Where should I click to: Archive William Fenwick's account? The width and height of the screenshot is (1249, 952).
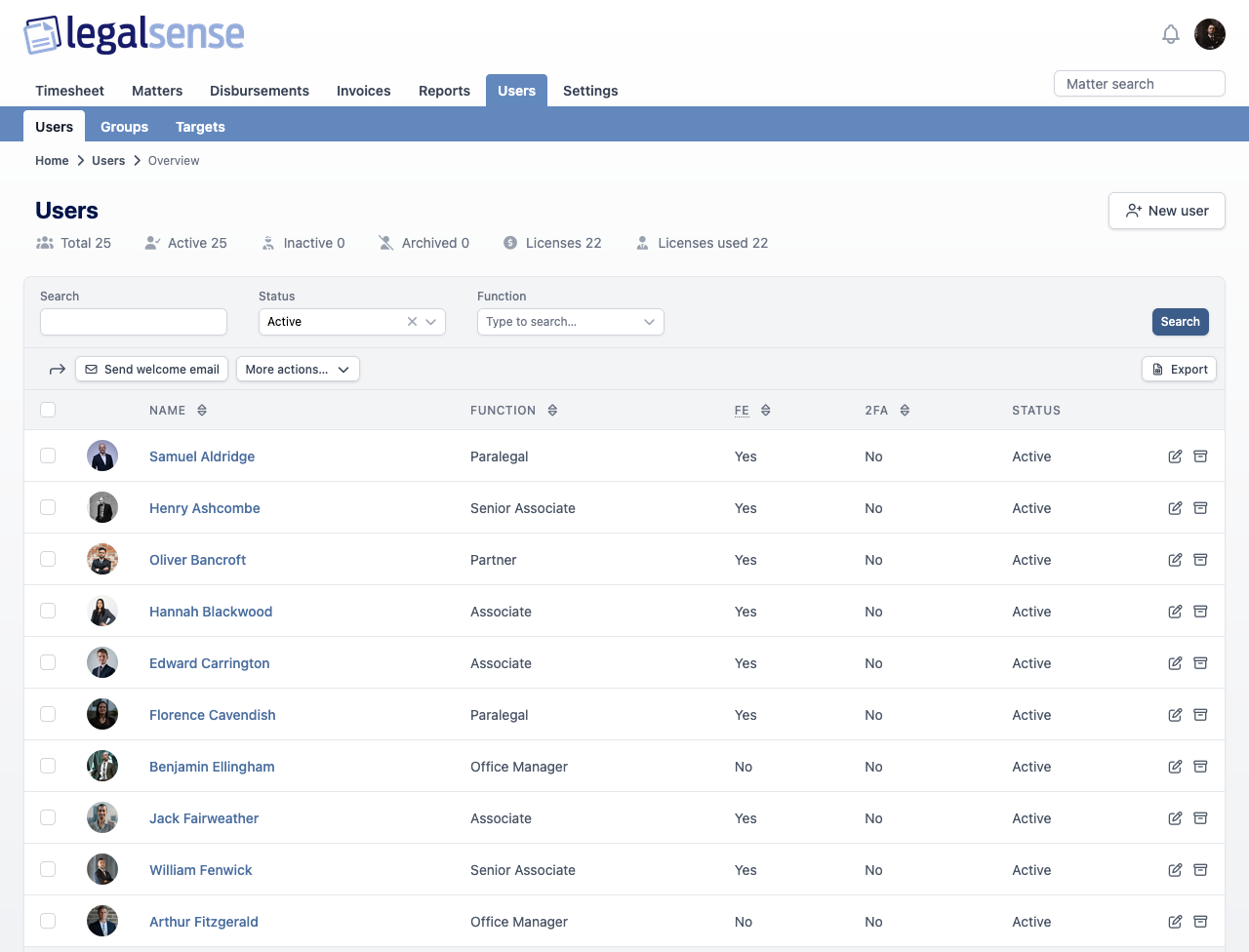pos(1200,870)
